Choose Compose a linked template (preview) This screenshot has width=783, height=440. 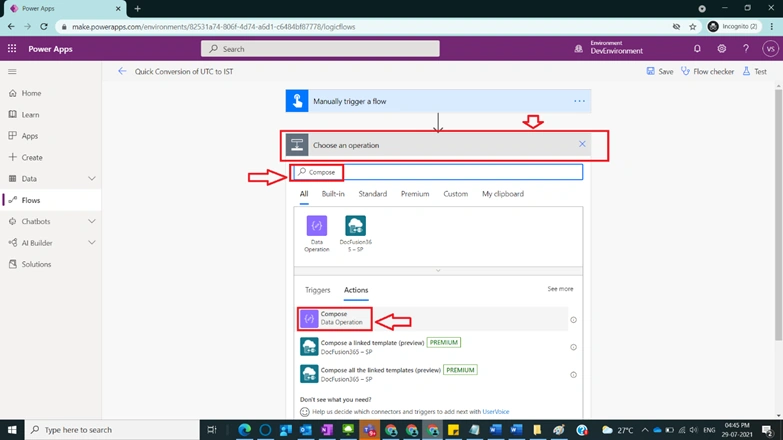click(x=432, y=347)
